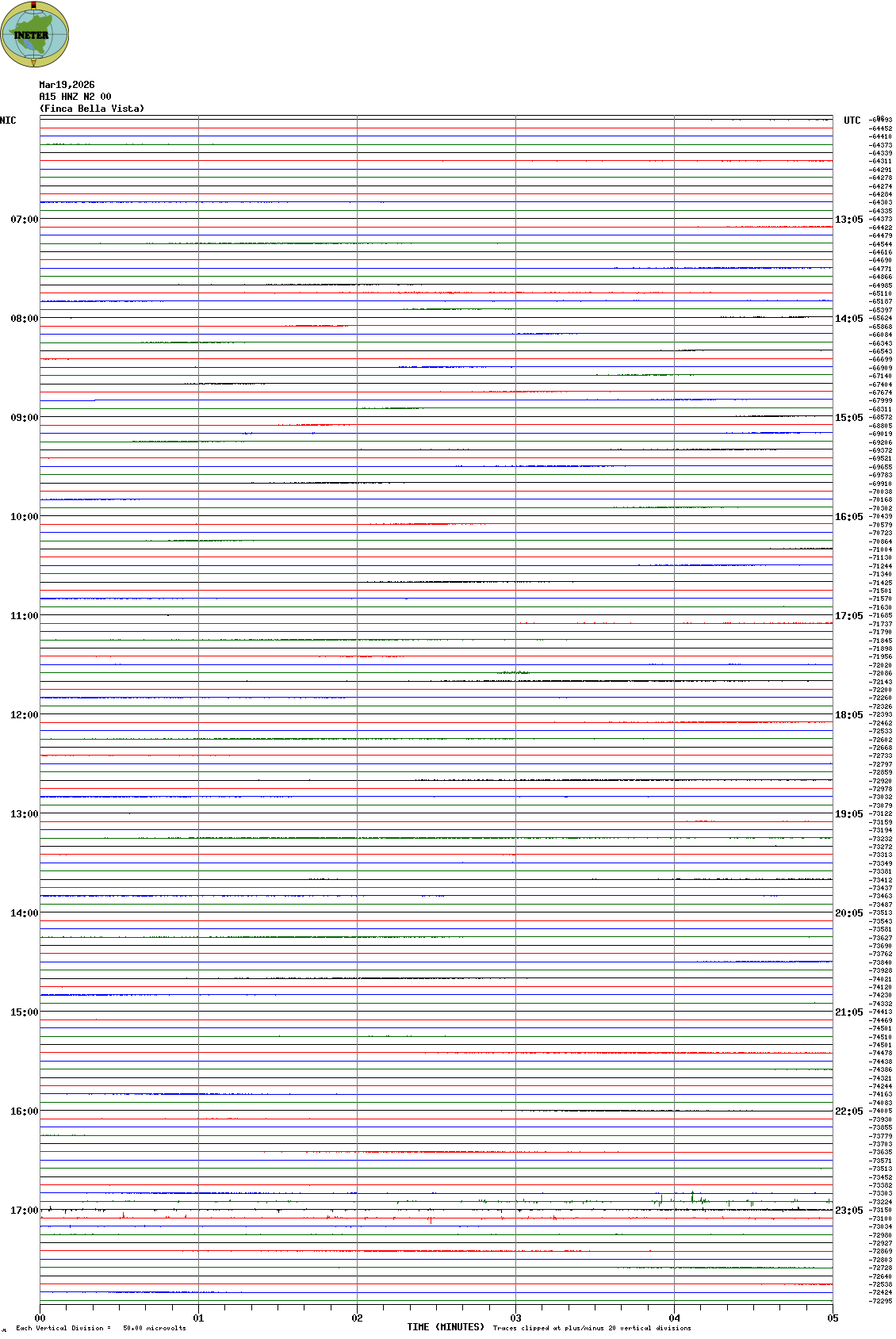Image resolution: width=896 pixels, height=1339 pixels.
Task: Click the 23:05 UTC time label
Action: click(848, 1211)
